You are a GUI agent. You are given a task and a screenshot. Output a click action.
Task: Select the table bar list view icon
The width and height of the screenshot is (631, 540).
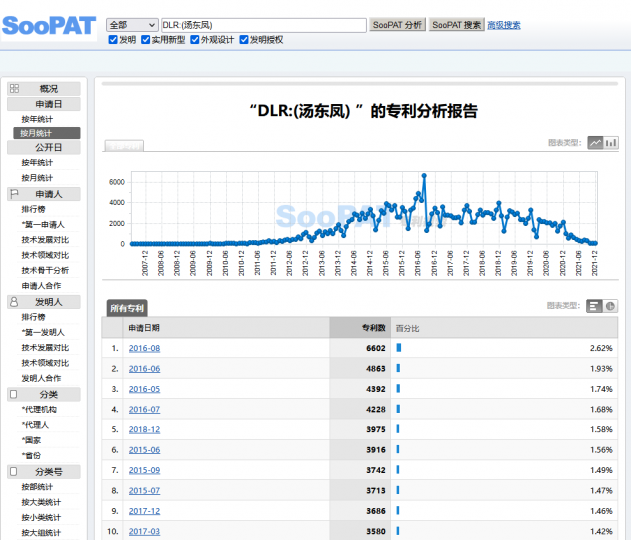coord(594,306)
